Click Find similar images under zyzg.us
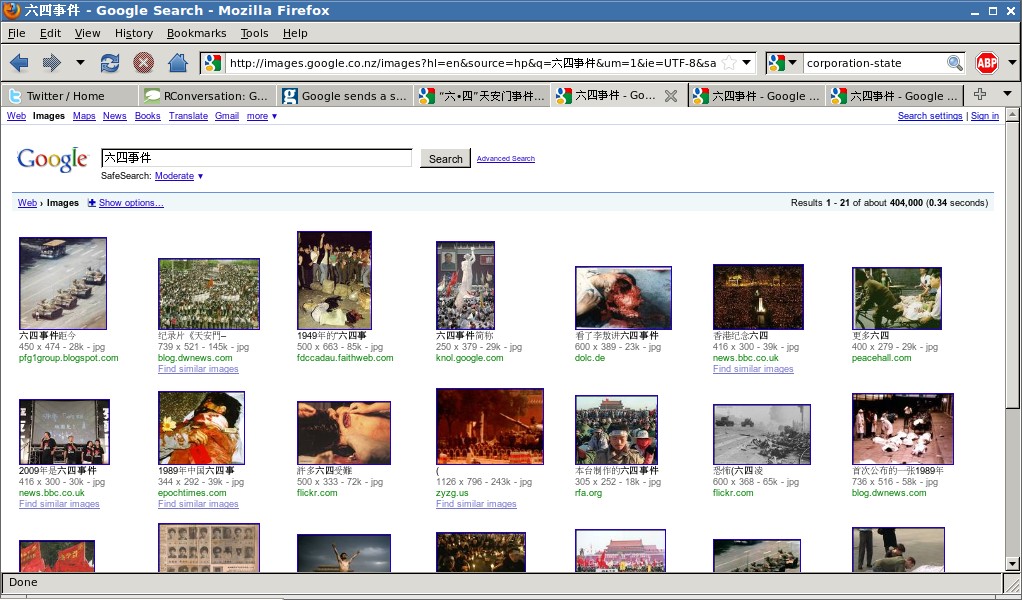This screenshot has width=1022, height=600. coord(476,504)
